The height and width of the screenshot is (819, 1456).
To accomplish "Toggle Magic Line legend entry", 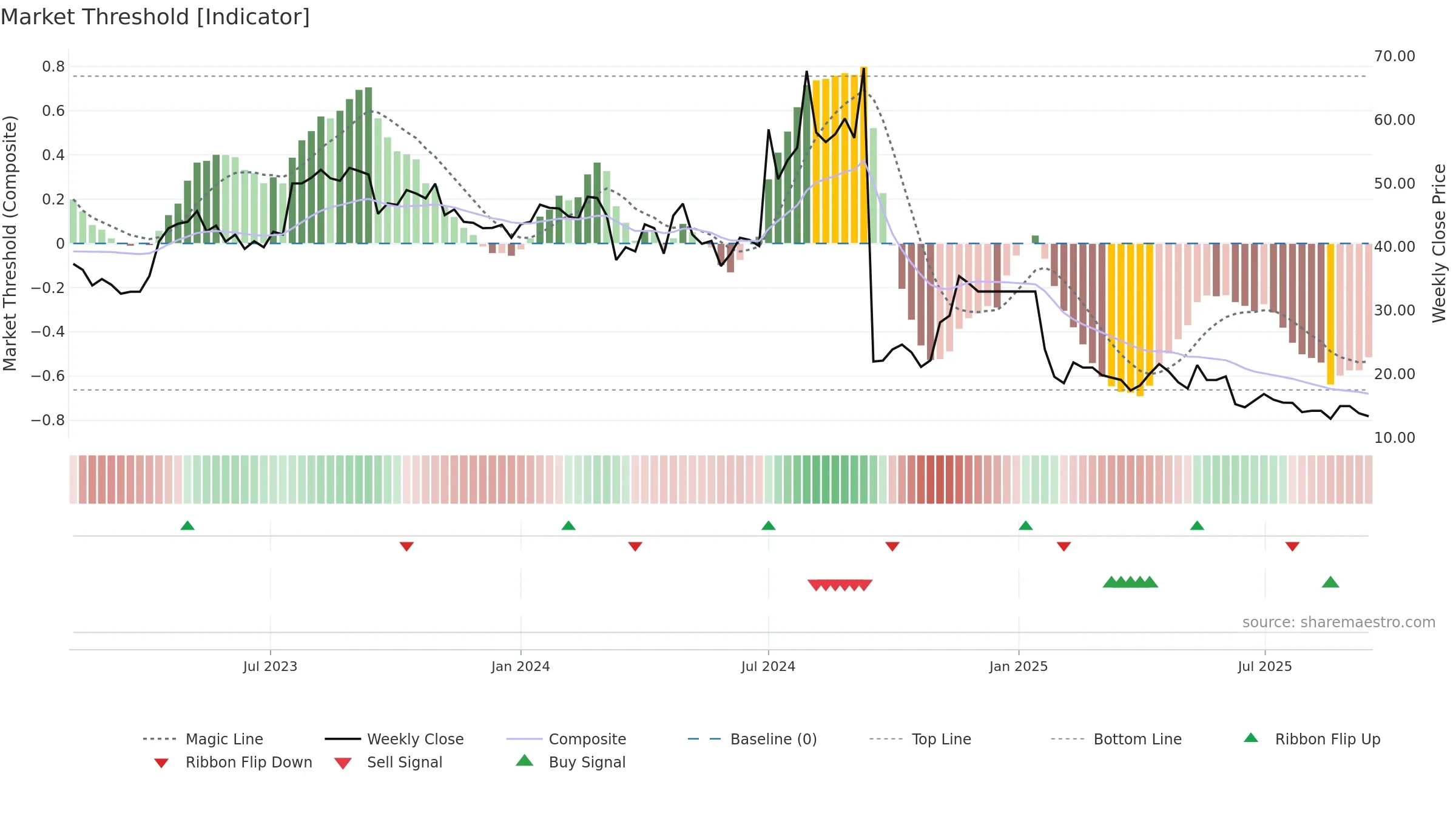I will [203, 739].
